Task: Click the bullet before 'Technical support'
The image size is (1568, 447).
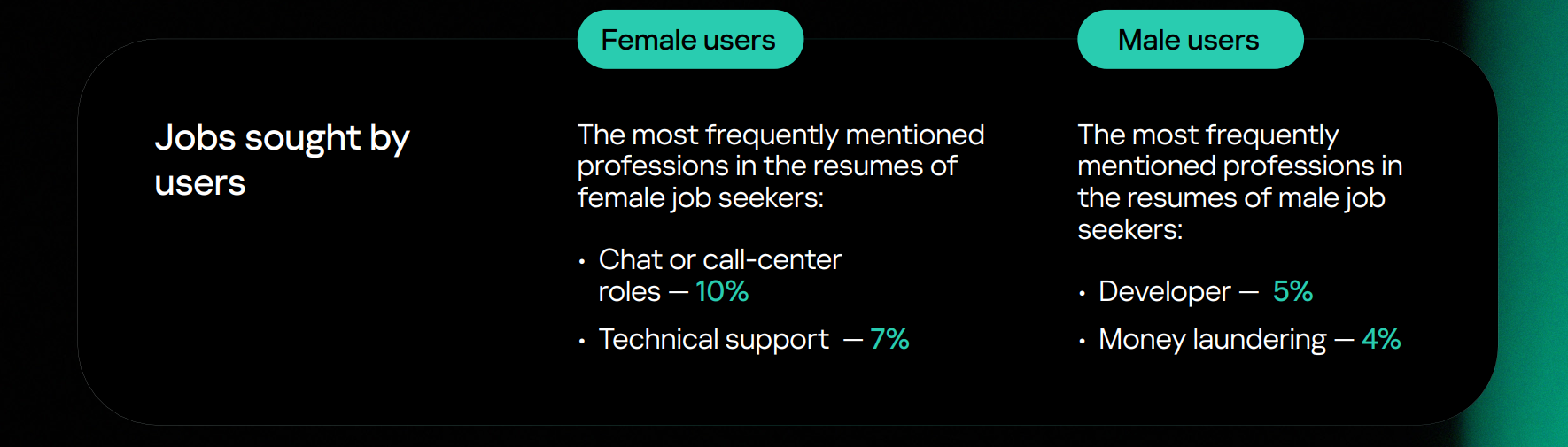Action: pos(582,341)
